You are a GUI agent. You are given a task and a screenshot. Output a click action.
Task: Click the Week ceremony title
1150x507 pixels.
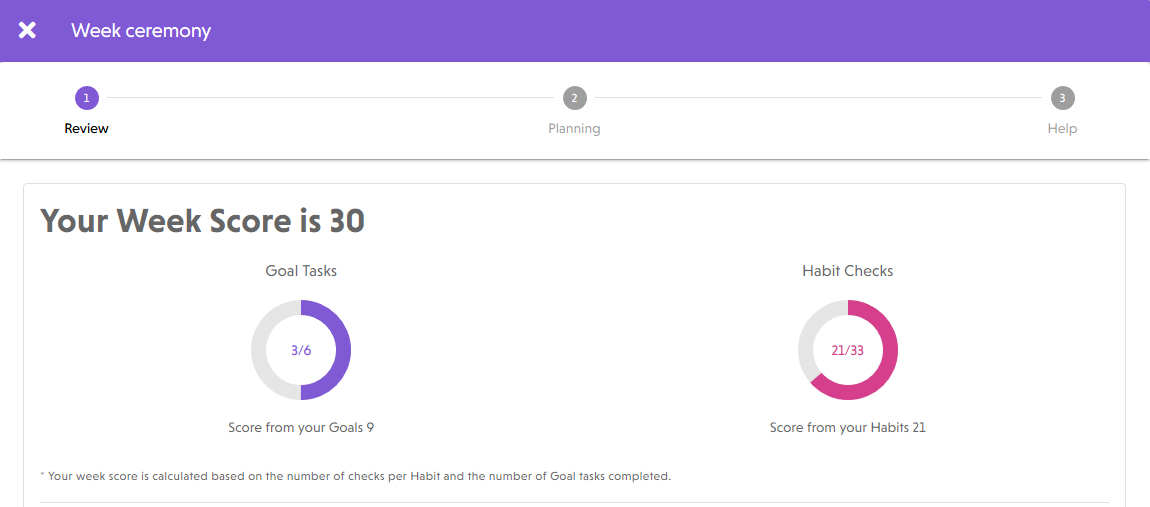pyautogui.click(x=141, y=30)
